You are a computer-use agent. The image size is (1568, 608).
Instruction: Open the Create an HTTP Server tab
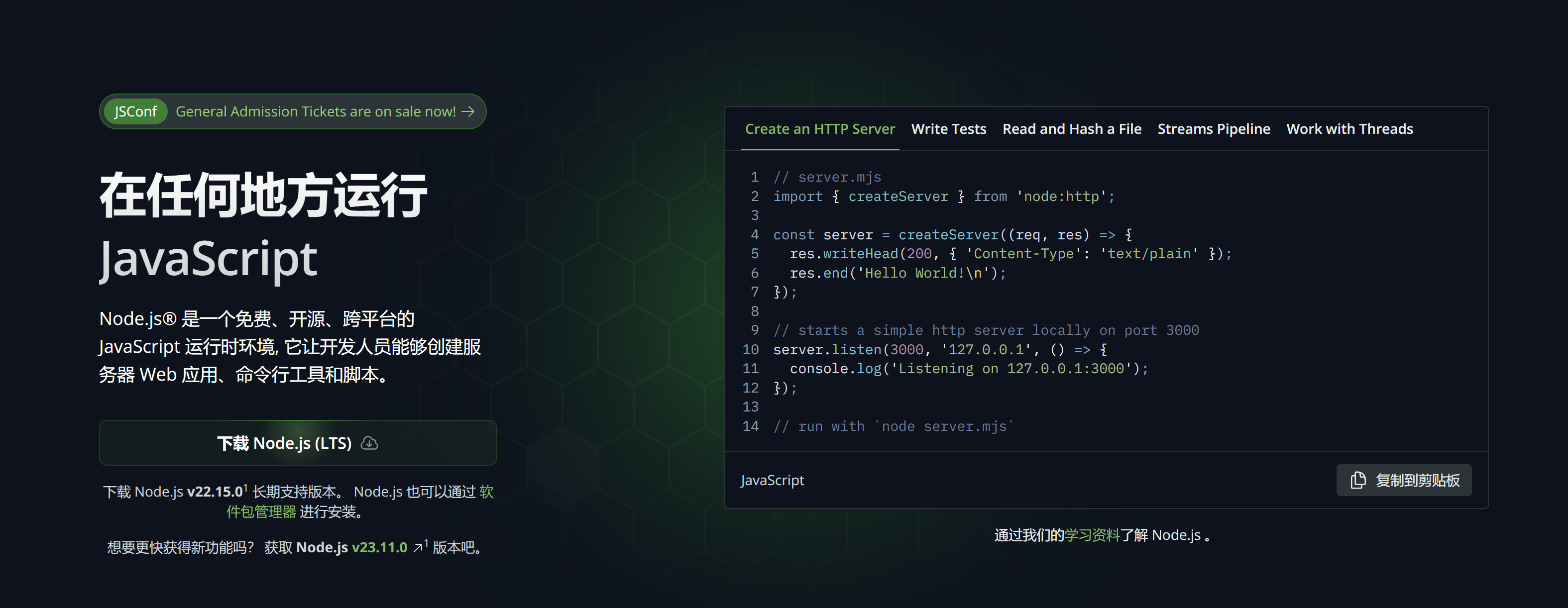819,129
